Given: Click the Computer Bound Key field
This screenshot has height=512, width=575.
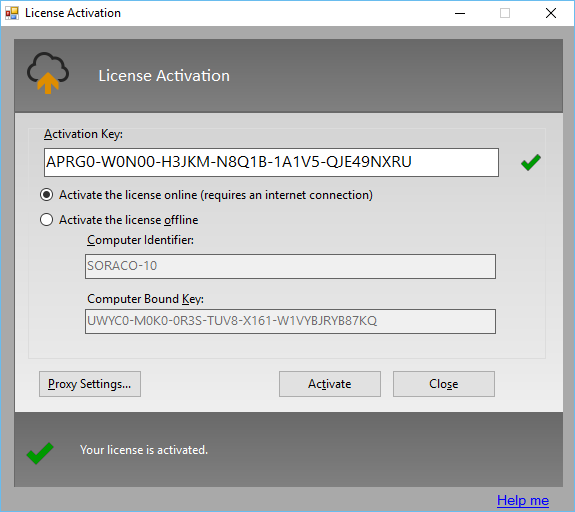Looking at the screenshot, I should [x=290, y=321].
